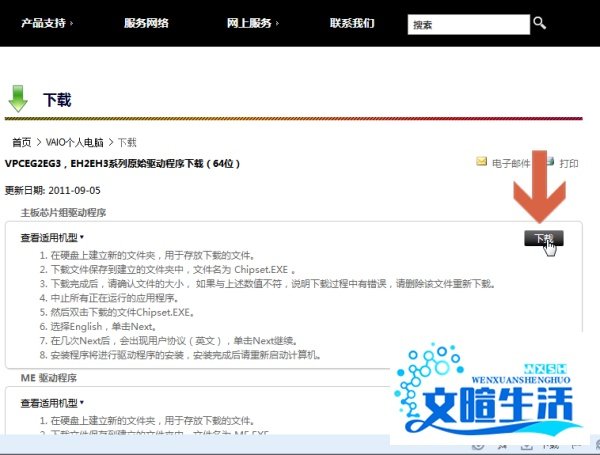Select ME 驱动程序 section heading
Image resolution: width=600 pixels, height=455 pixels.
pos(49,378)
